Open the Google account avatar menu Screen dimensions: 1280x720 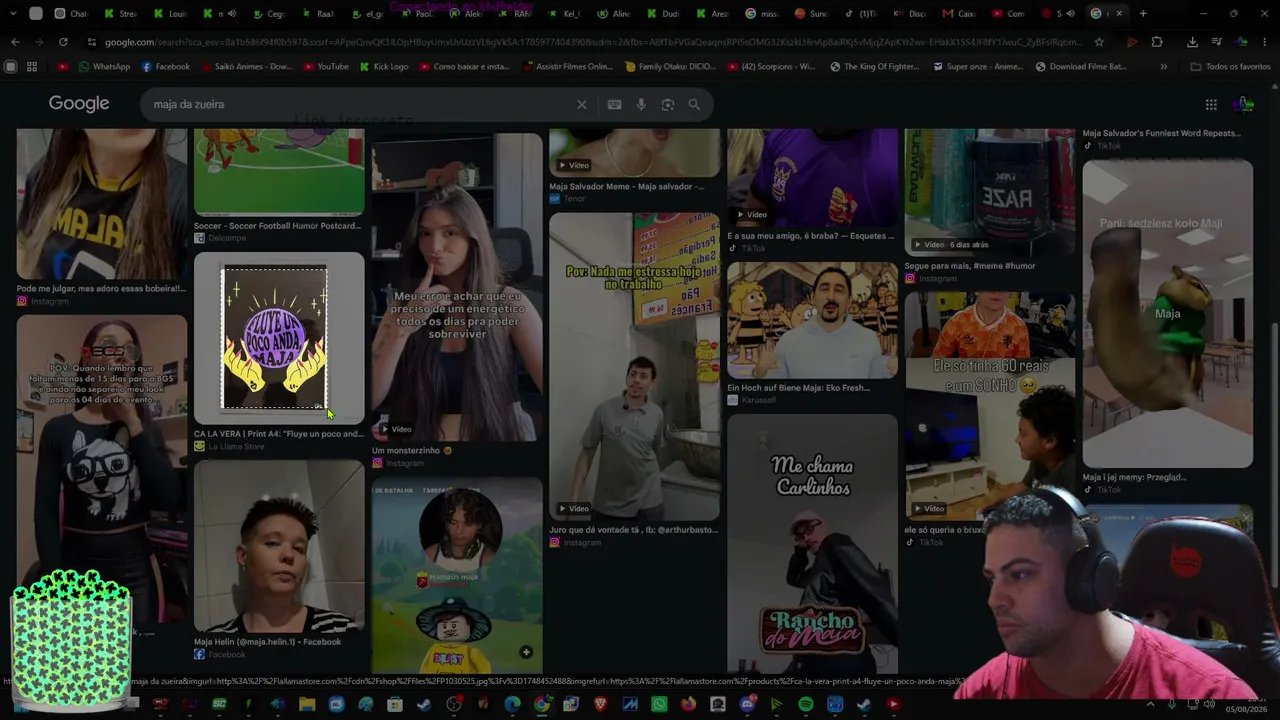tap(1244, 104)
